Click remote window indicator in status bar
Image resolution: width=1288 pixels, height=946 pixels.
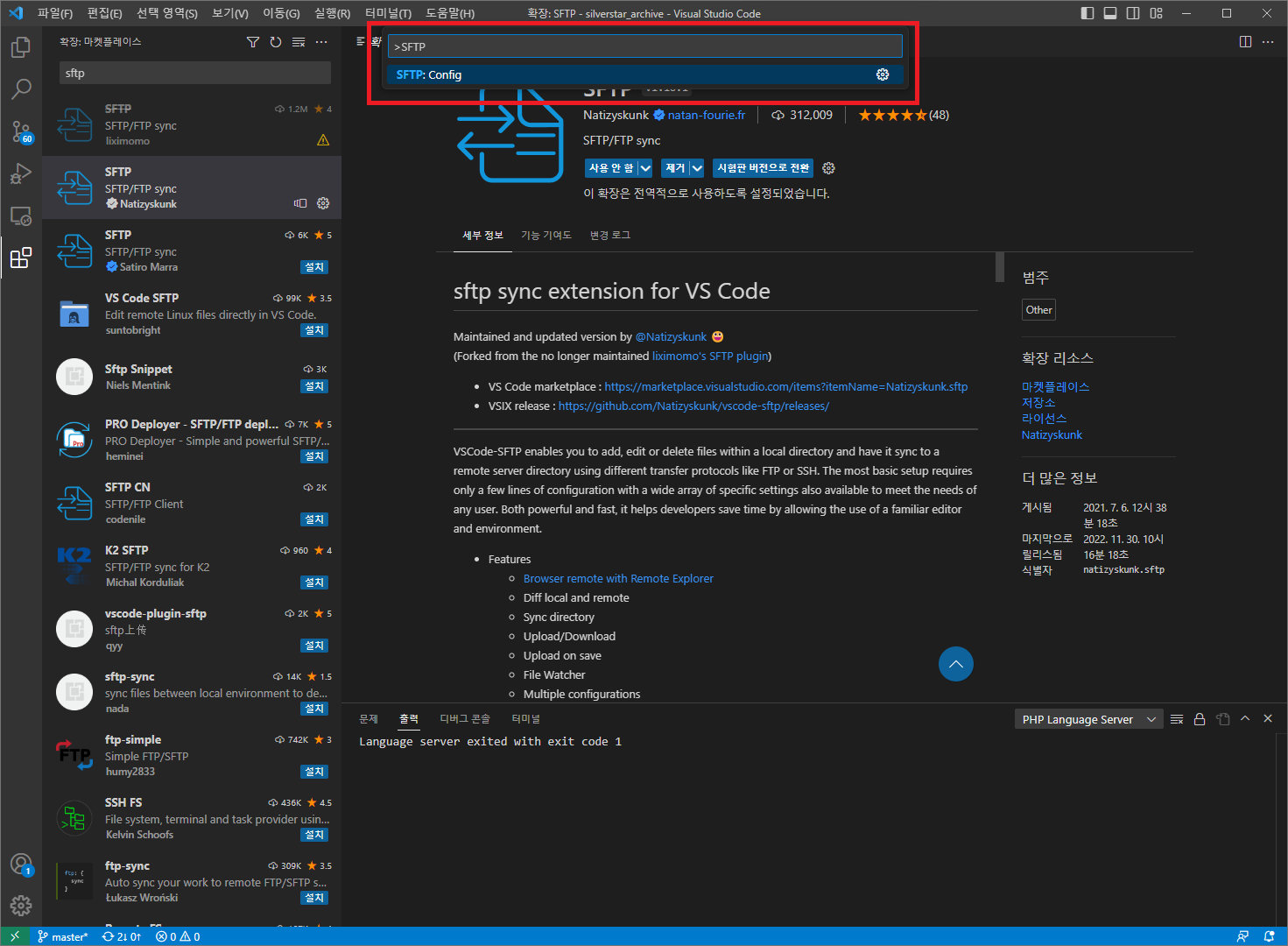pos(15,936)
